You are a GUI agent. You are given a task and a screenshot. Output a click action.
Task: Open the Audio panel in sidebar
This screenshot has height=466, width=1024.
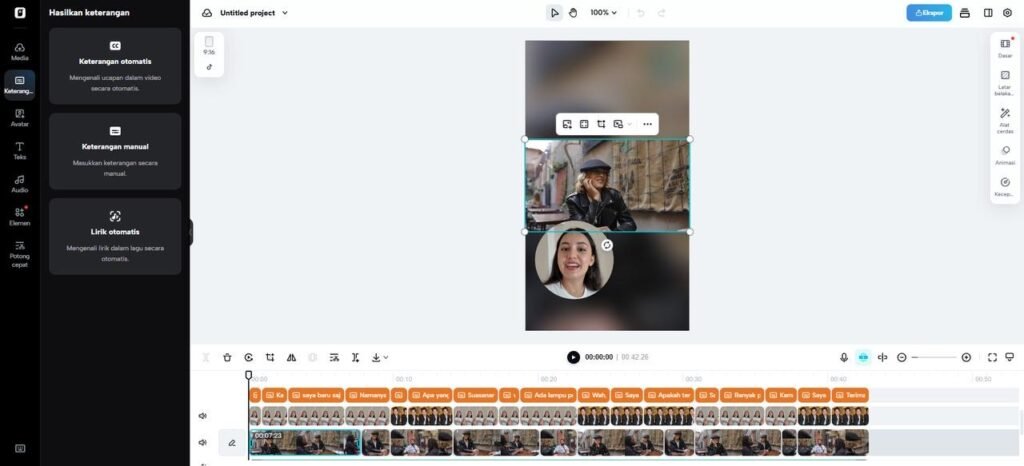pos(19,183)
